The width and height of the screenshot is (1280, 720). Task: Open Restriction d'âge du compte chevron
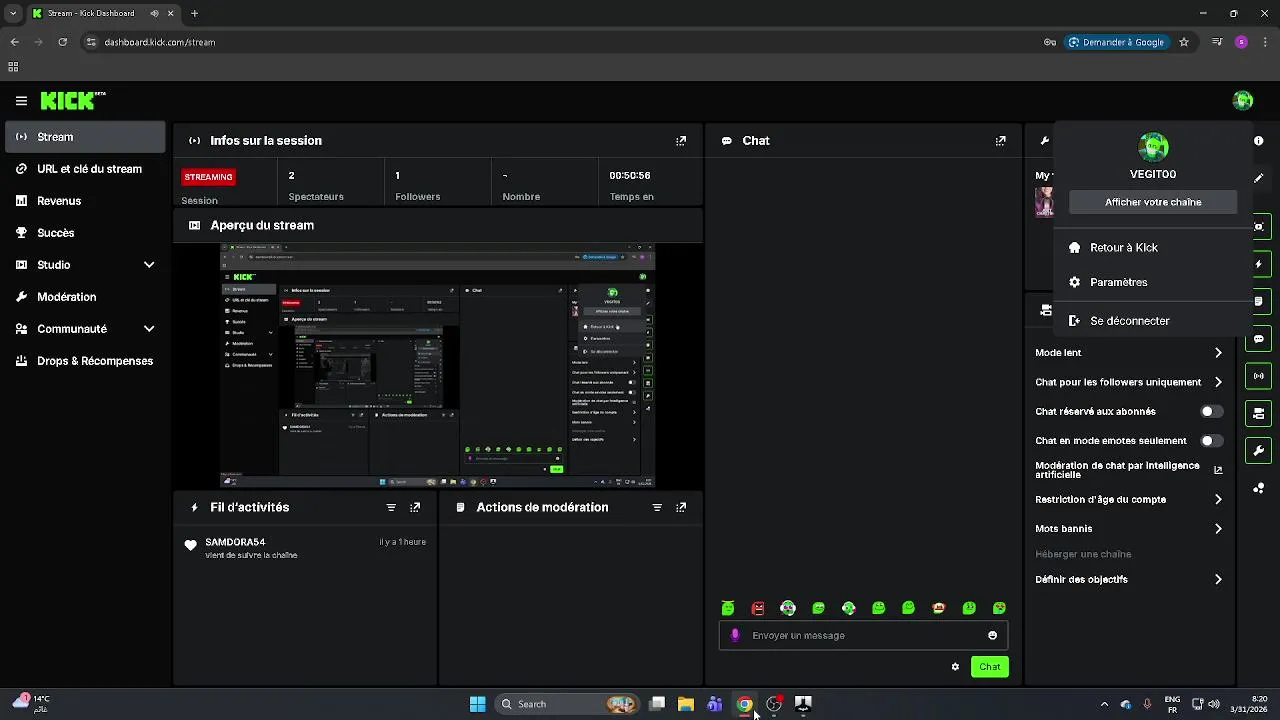click(x=1218, y=499)
